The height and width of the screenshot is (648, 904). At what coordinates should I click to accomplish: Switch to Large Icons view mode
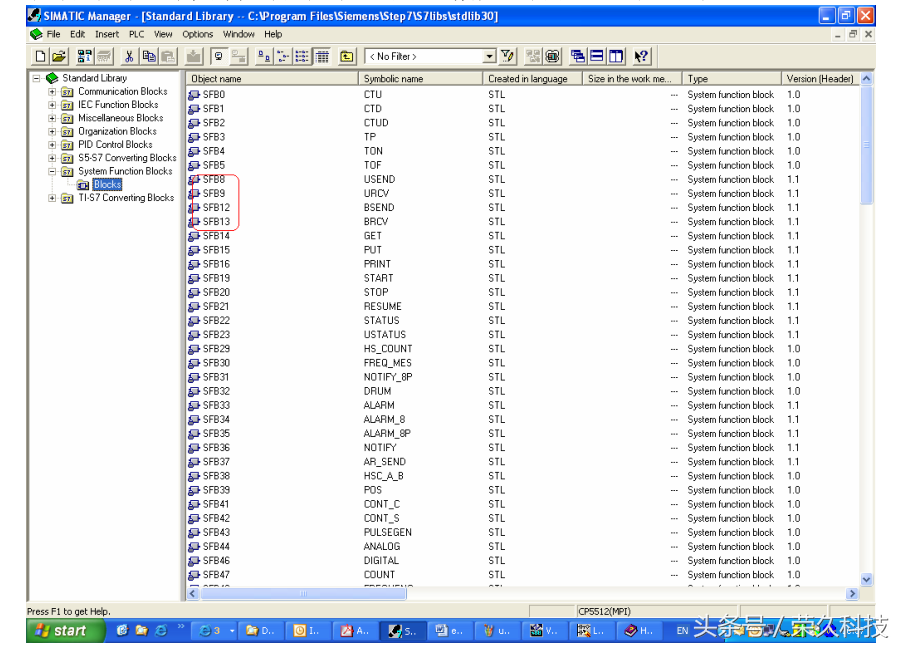coord(263,57)
